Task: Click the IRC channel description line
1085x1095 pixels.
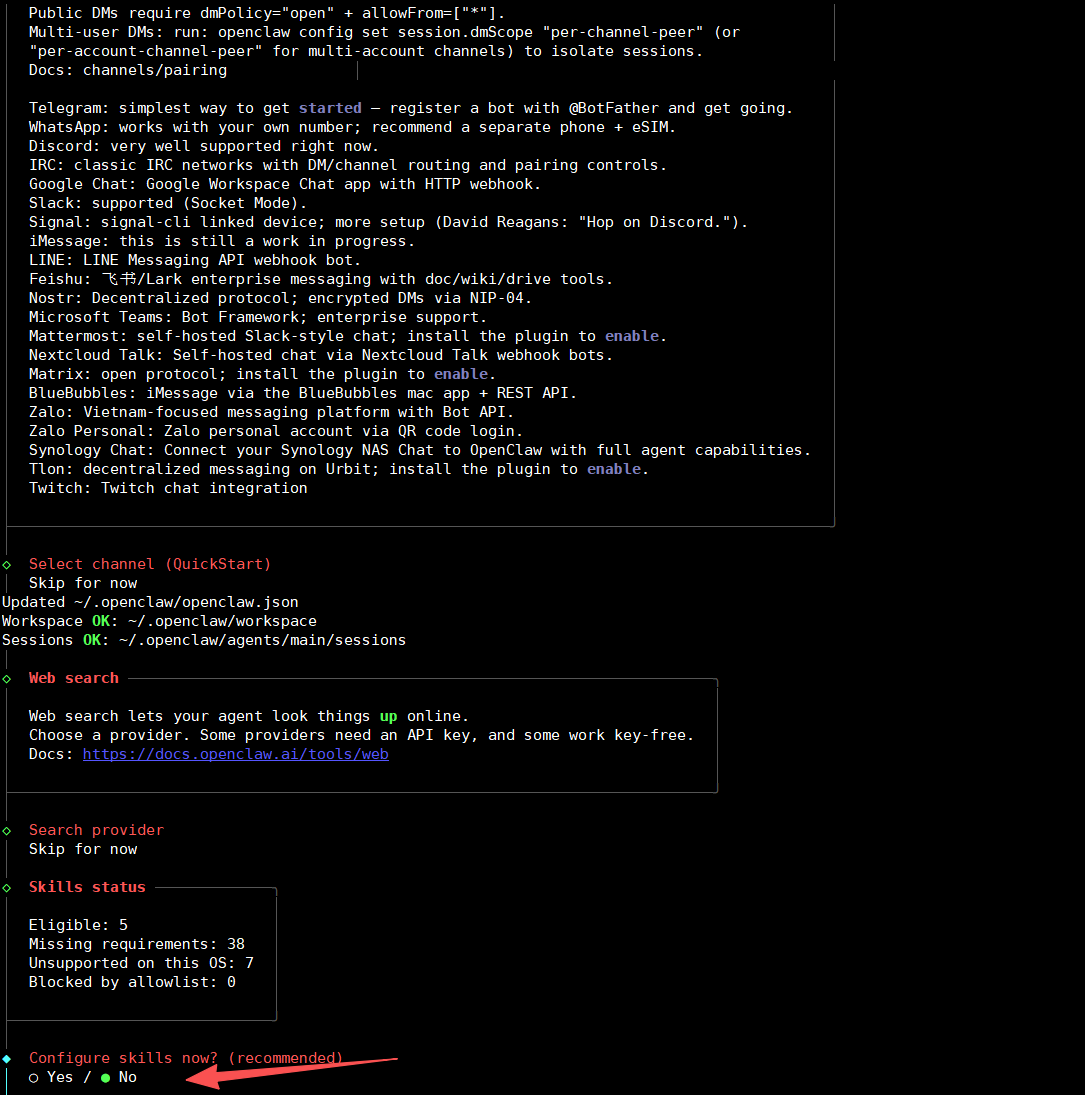Action: (348, 165)
